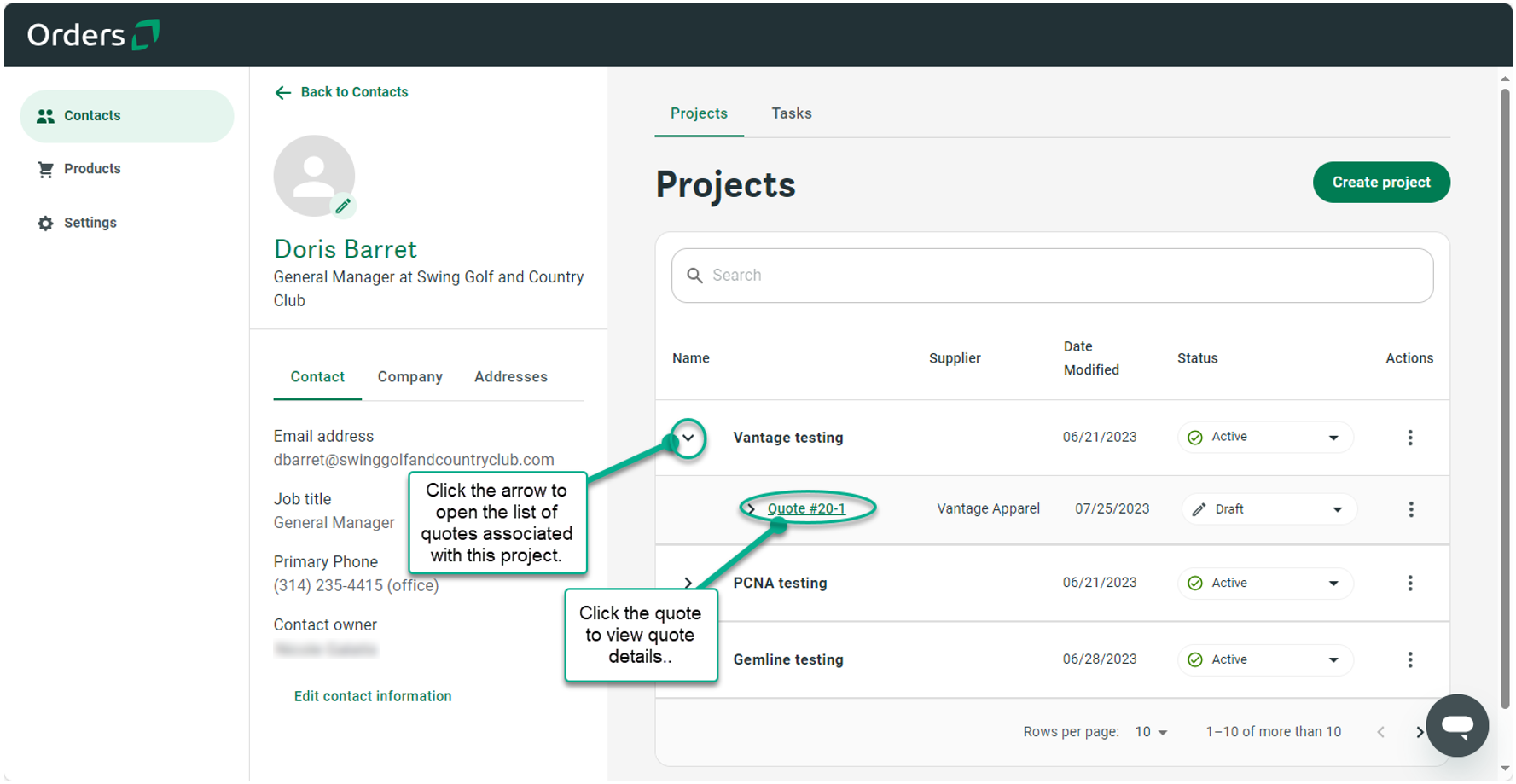The height and width of the screenshot is (784, 1516).
Task: Switch to the Contact tab
Action: pos(317,377)
